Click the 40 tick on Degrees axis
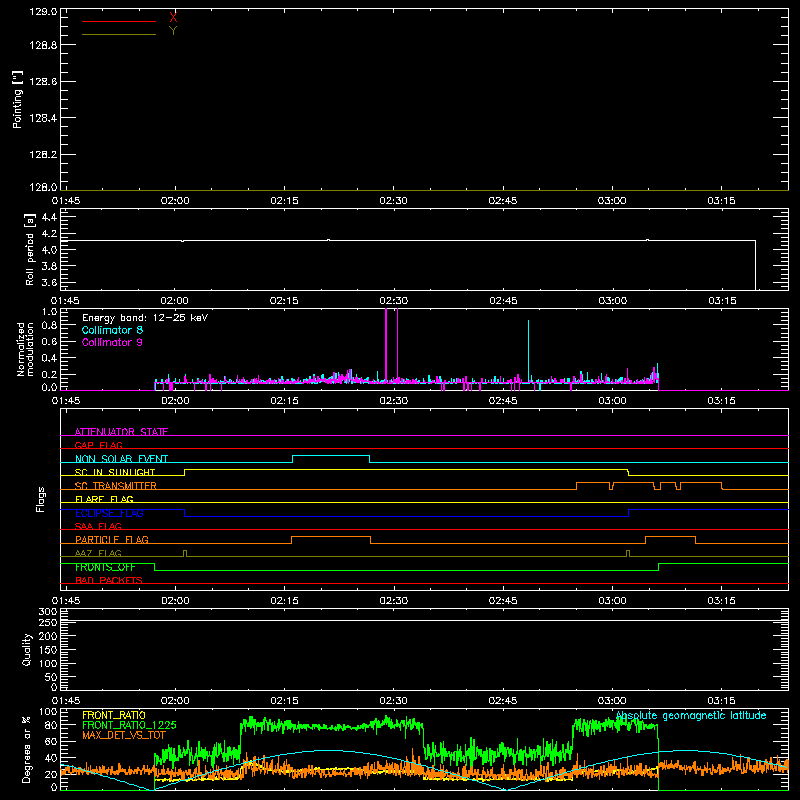The height and width of the screenshot is (800, 800). click(50, 758)
